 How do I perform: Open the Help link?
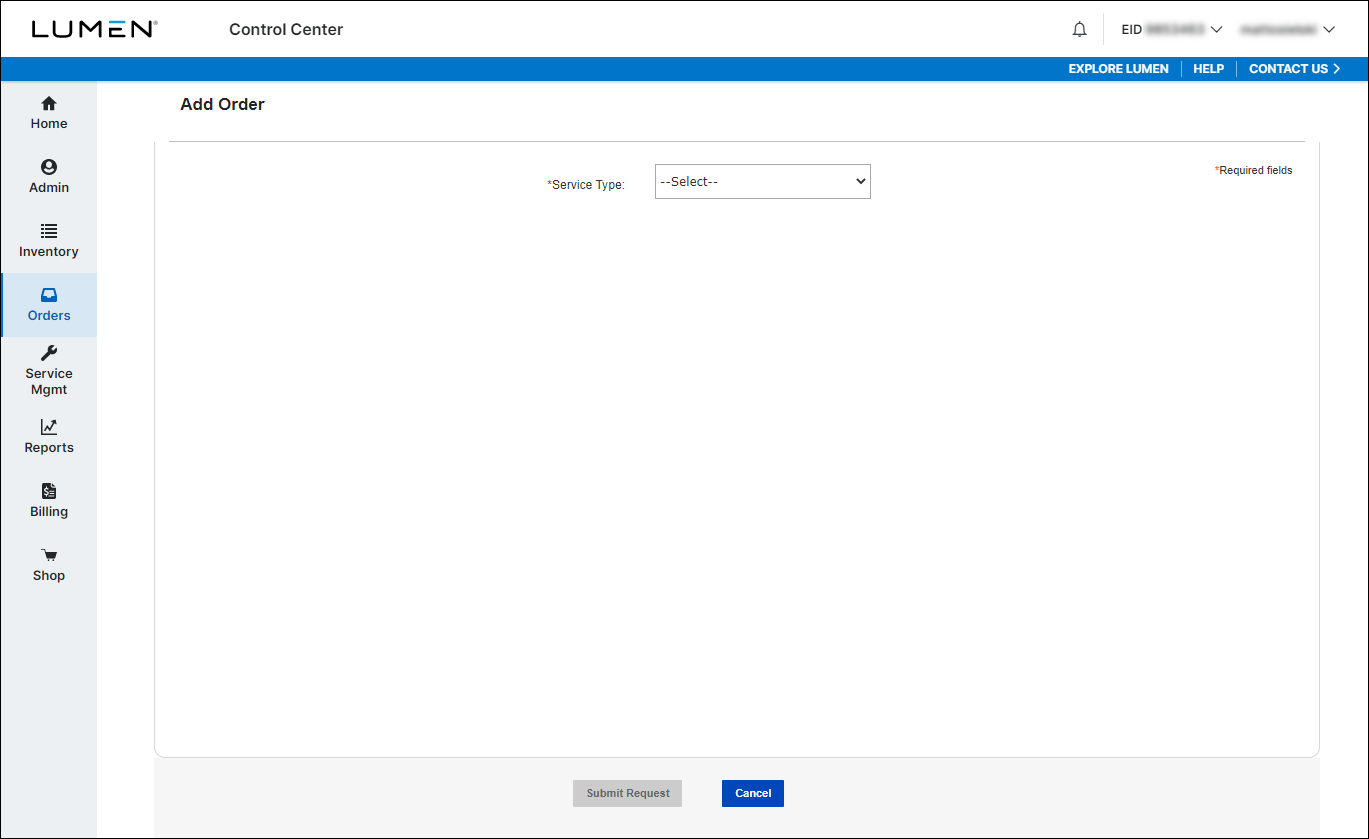[x=1208, y=69]
